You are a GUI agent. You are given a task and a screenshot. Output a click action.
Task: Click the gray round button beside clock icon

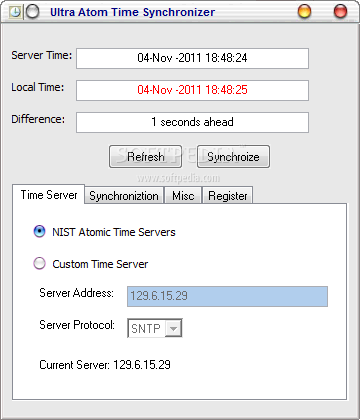[32, 12]
